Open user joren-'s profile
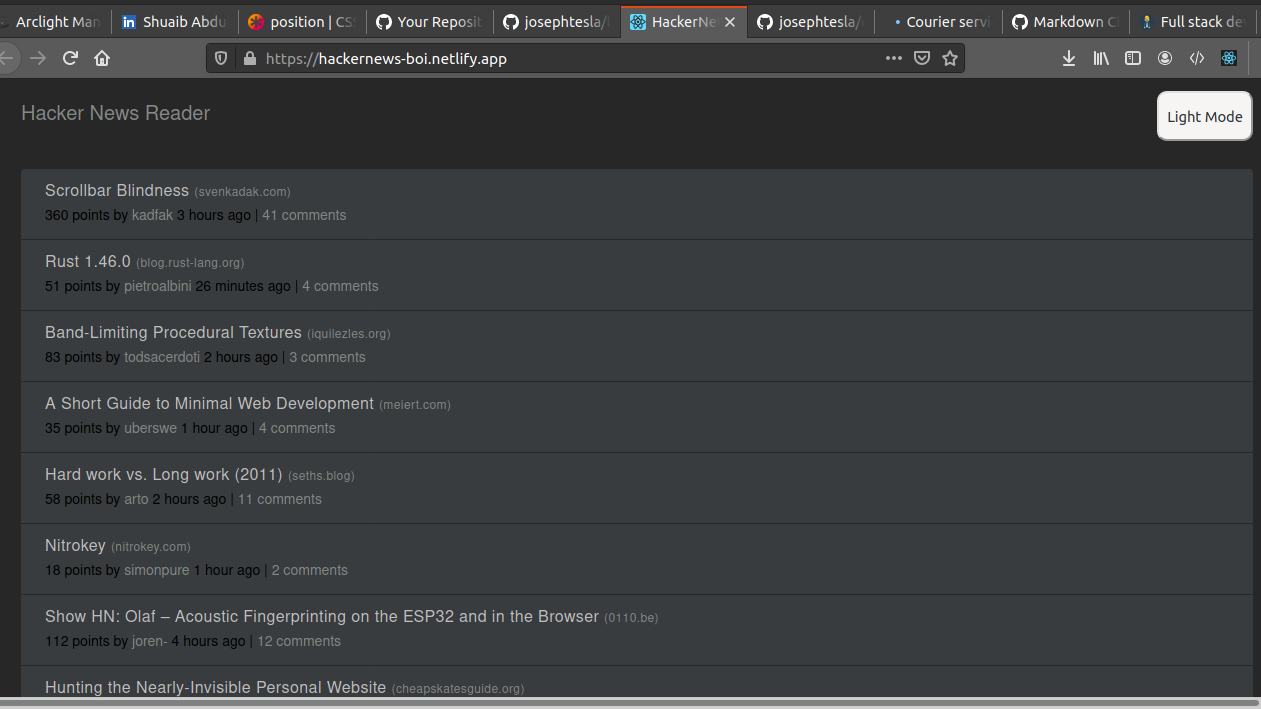Image resolution: width=1261 pixels, height=709 pixels. pos(149,641)
